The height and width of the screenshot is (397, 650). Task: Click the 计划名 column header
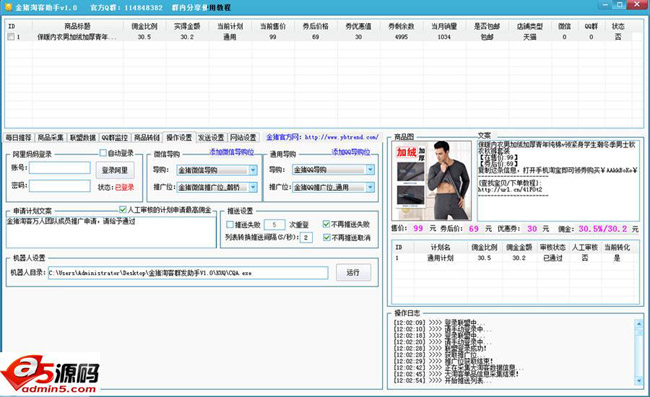tap(441, 247)
